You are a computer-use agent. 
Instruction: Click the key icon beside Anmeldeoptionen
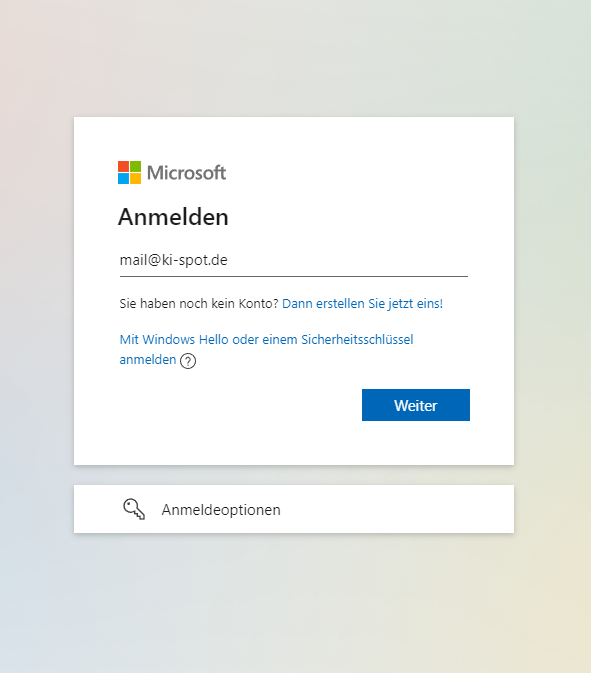click(x=134, y=509)
